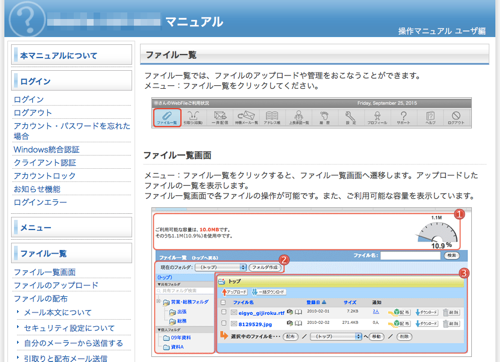This screenshot has height=362, width=500.
Task: Click the フォルダ作成 button
Action: pyautogui.click(x=266, y=267)
